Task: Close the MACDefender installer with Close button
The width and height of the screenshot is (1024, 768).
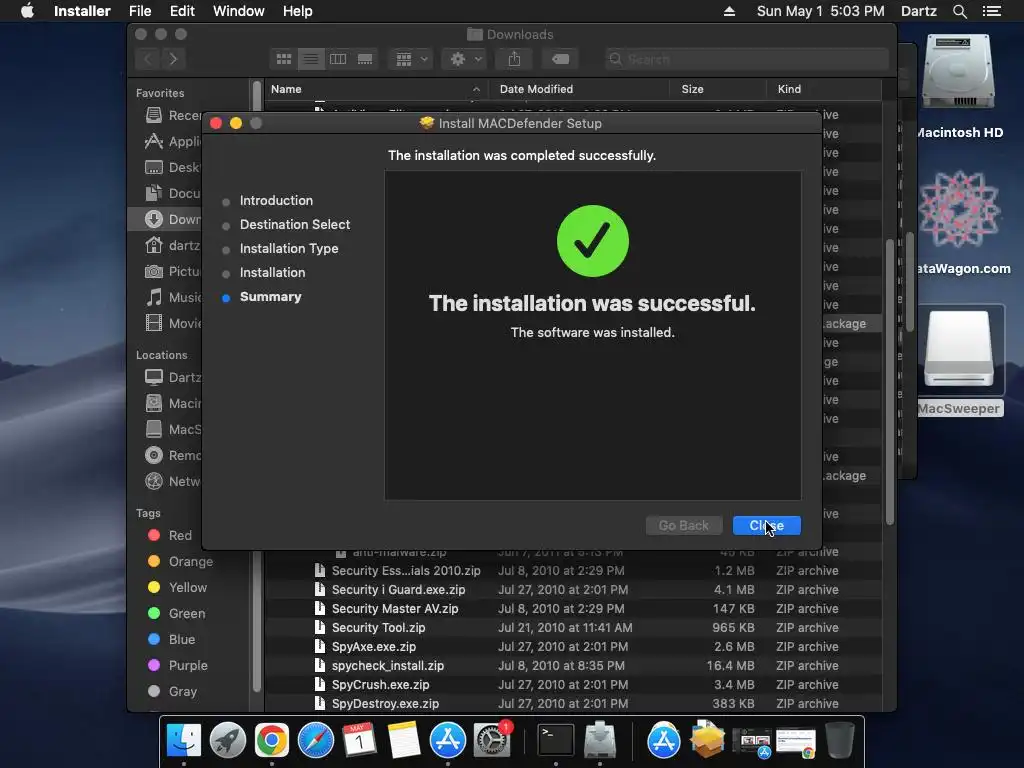Action: [766, 526]
